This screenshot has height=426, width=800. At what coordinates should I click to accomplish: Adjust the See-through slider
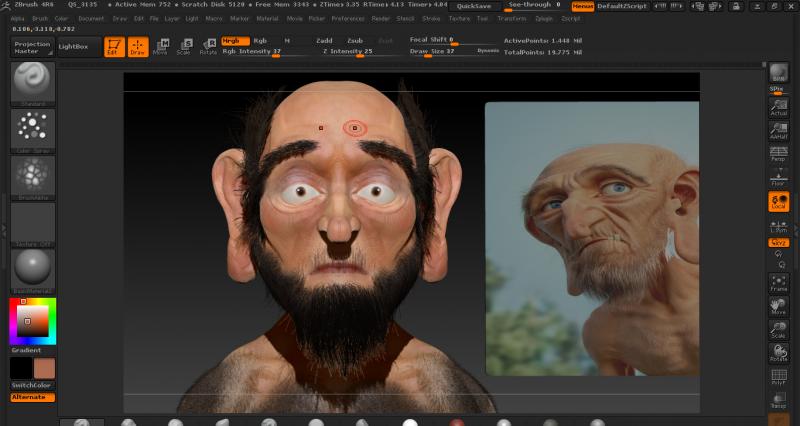click(535, 6)
